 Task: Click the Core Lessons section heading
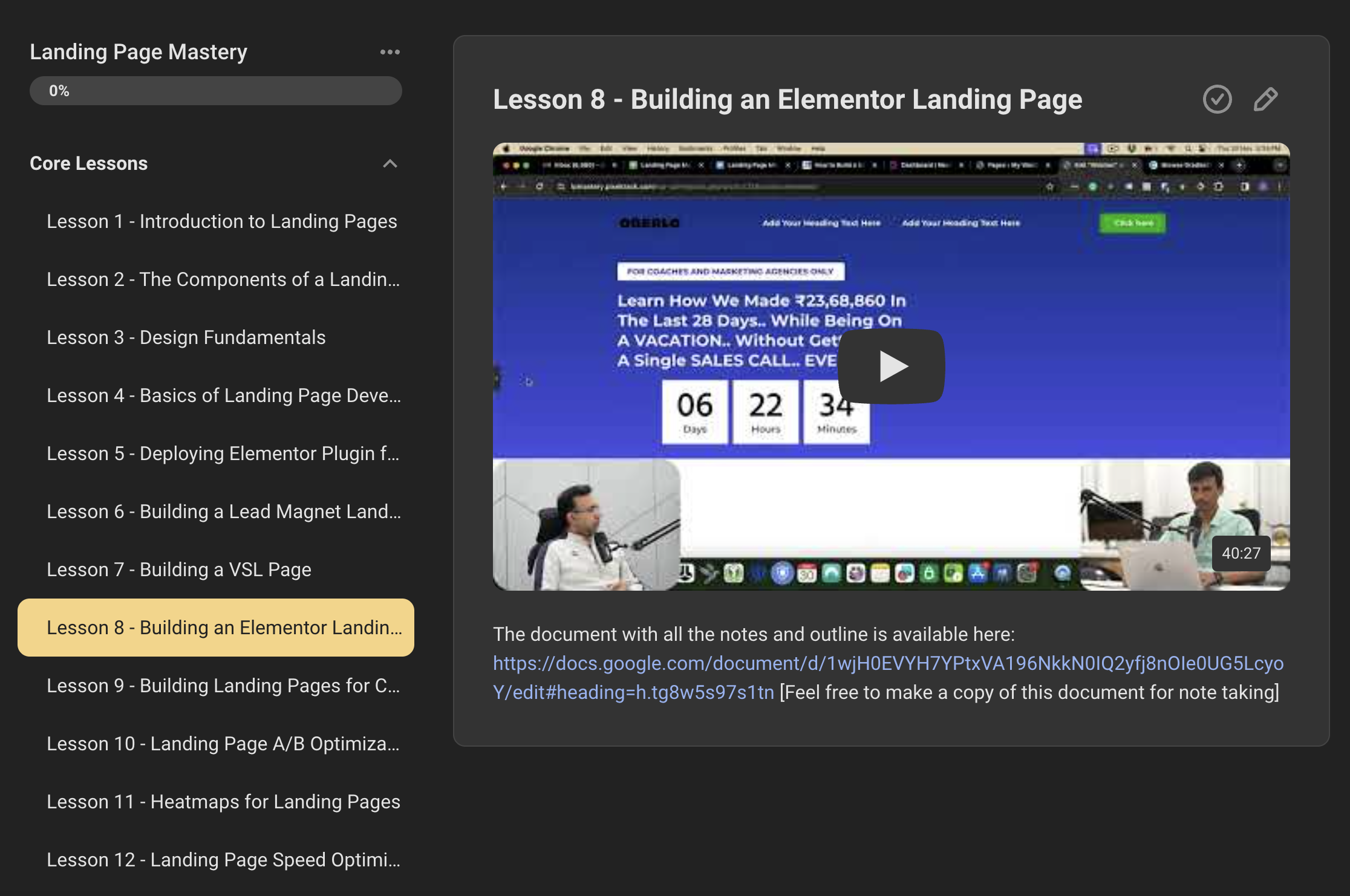89,163
